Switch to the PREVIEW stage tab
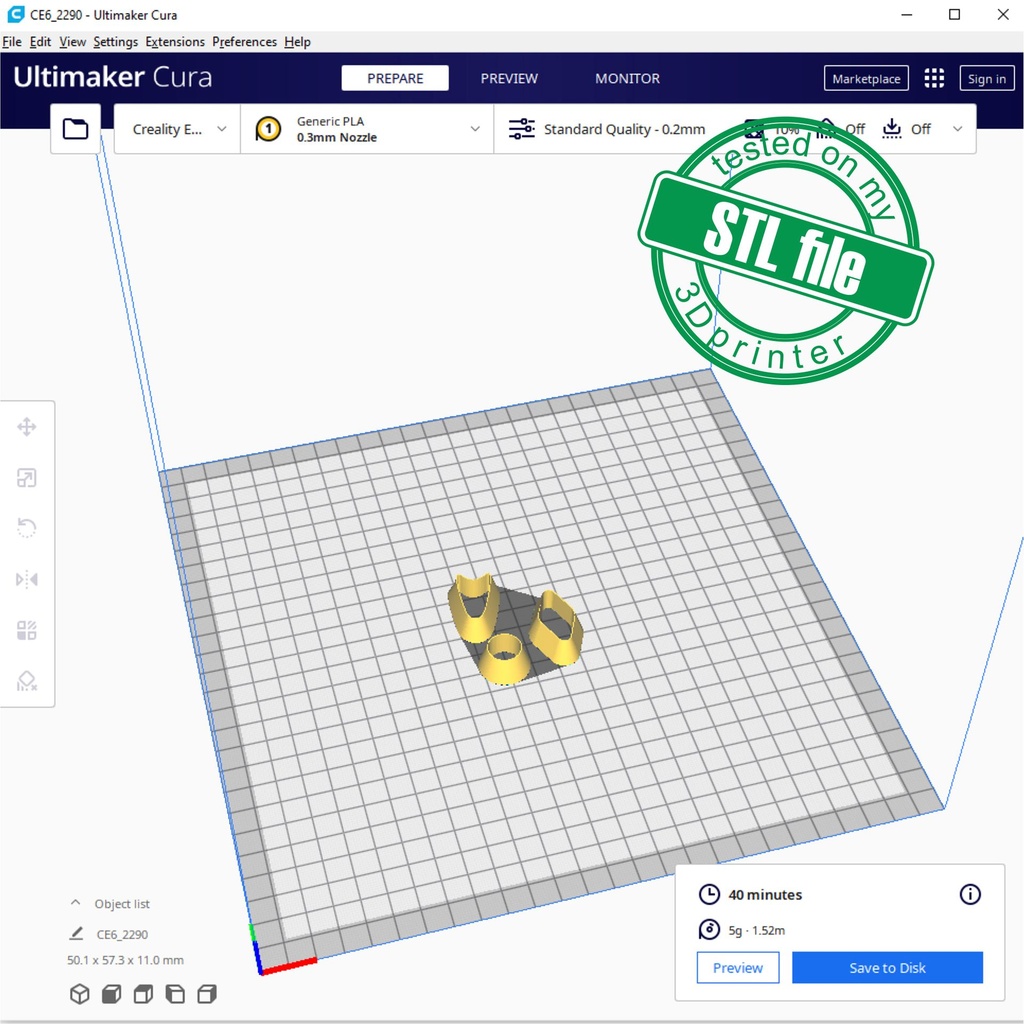Screen dimensions: 1024x1024 coord(509,79)
